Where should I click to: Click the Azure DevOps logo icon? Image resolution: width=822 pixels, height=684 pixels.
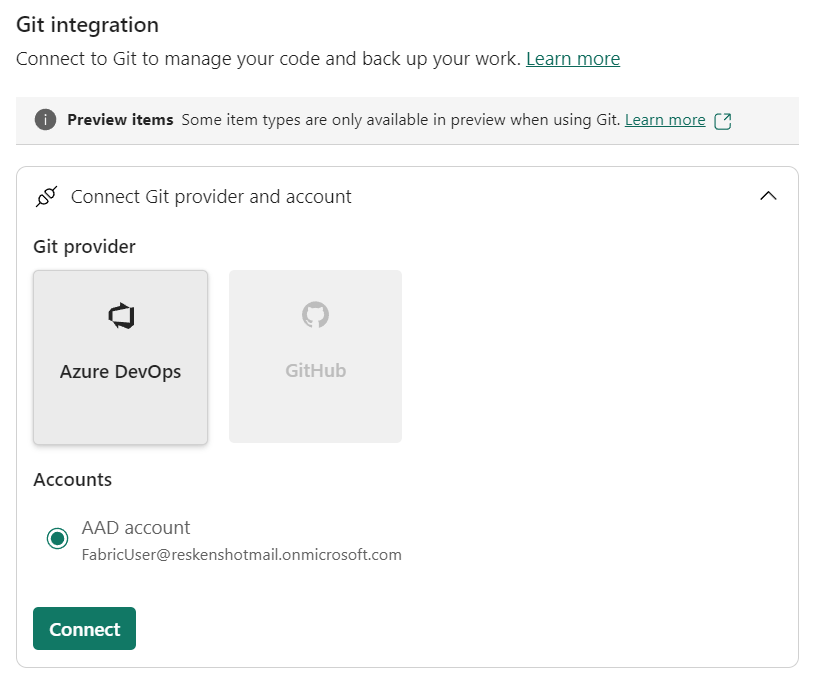coord(121,317)
